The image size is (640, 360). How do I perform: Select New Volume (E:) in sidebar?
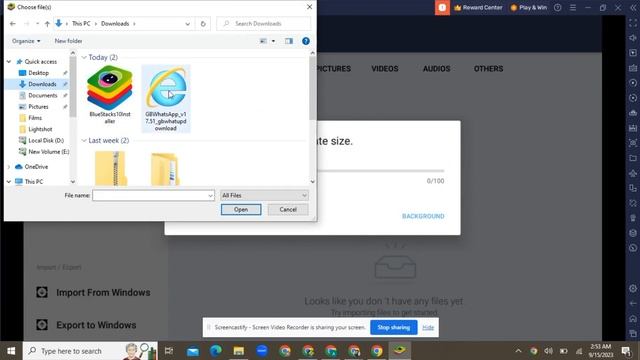[x=48, y=152]
